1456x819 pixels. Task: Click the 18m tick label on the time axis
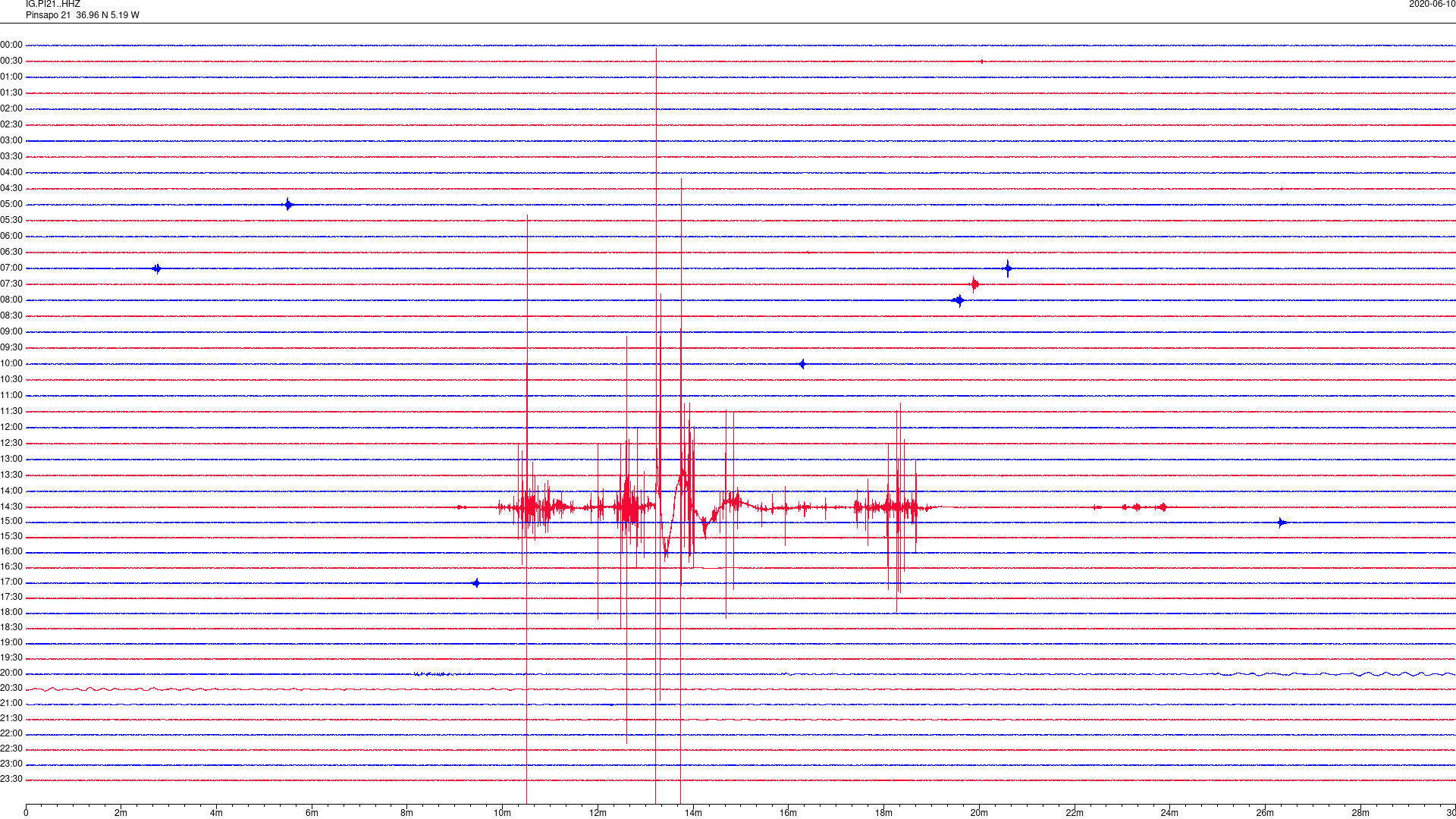click(883, 813)
